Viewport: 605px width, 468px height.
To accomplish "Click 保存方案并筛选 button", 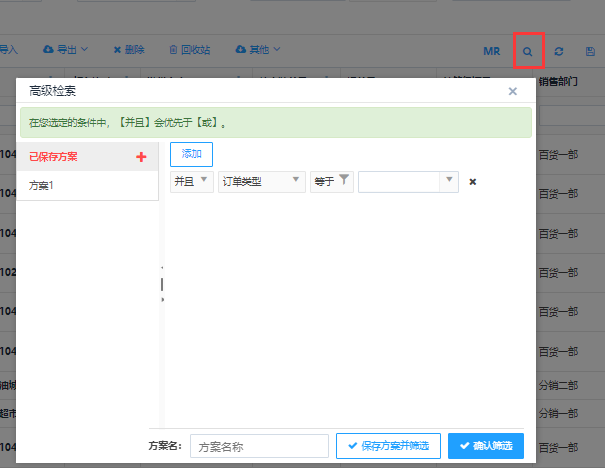I will 388,446.
